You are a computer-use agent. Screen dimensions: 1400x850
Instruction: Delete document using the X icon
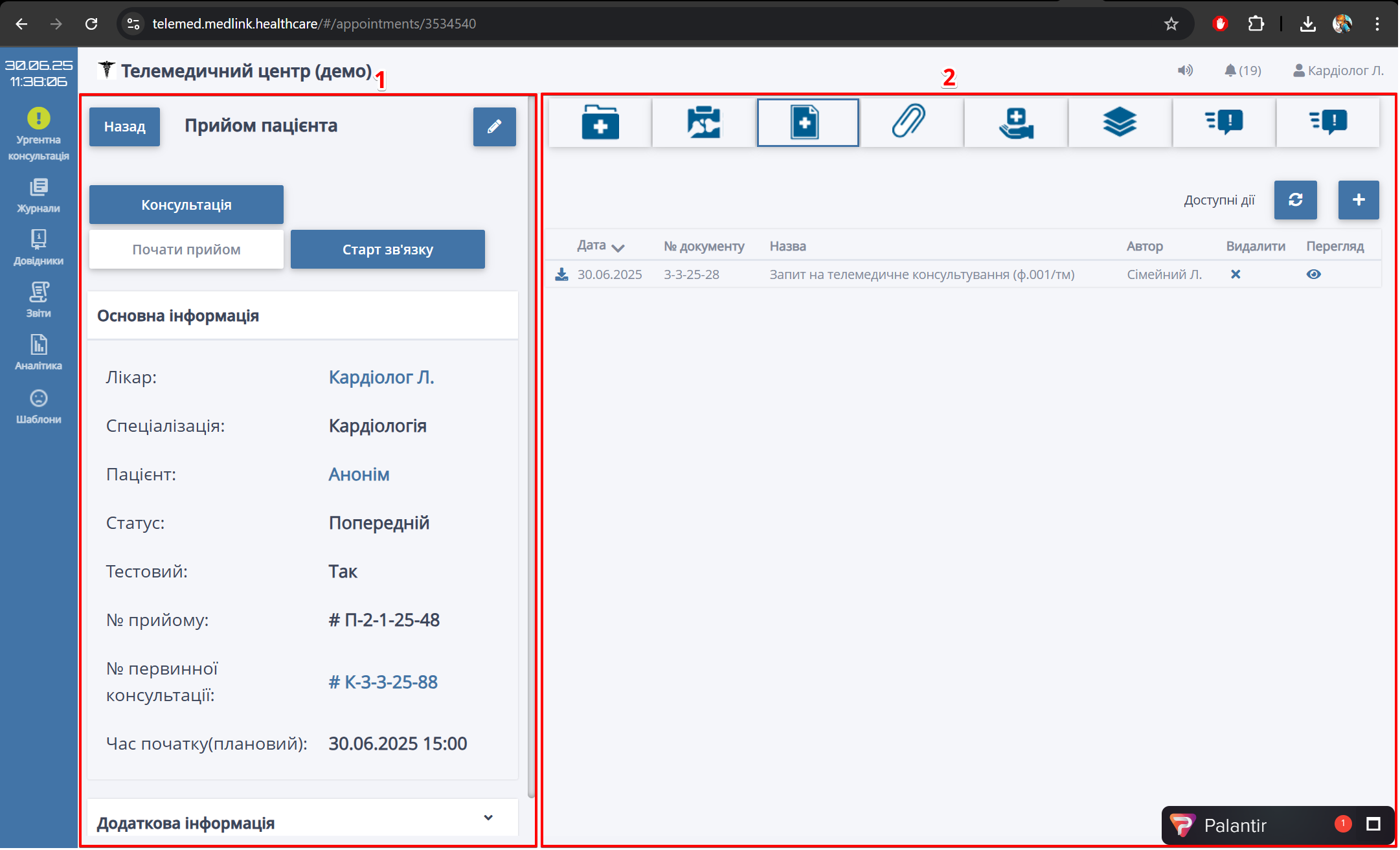coord(1236,274)
